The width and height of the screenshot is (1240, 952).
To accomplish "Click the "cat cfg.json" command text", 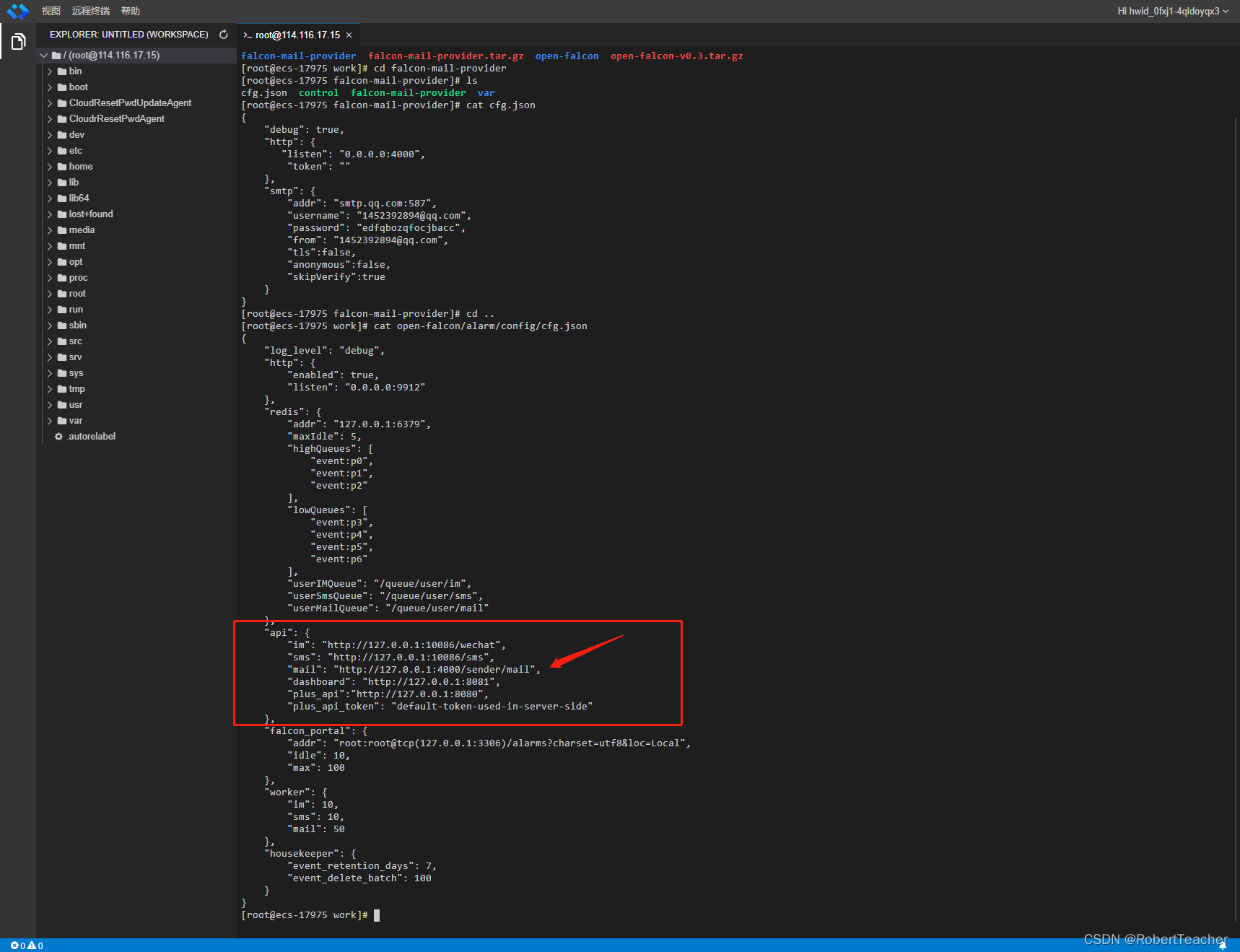I will (x=501, y=105).
